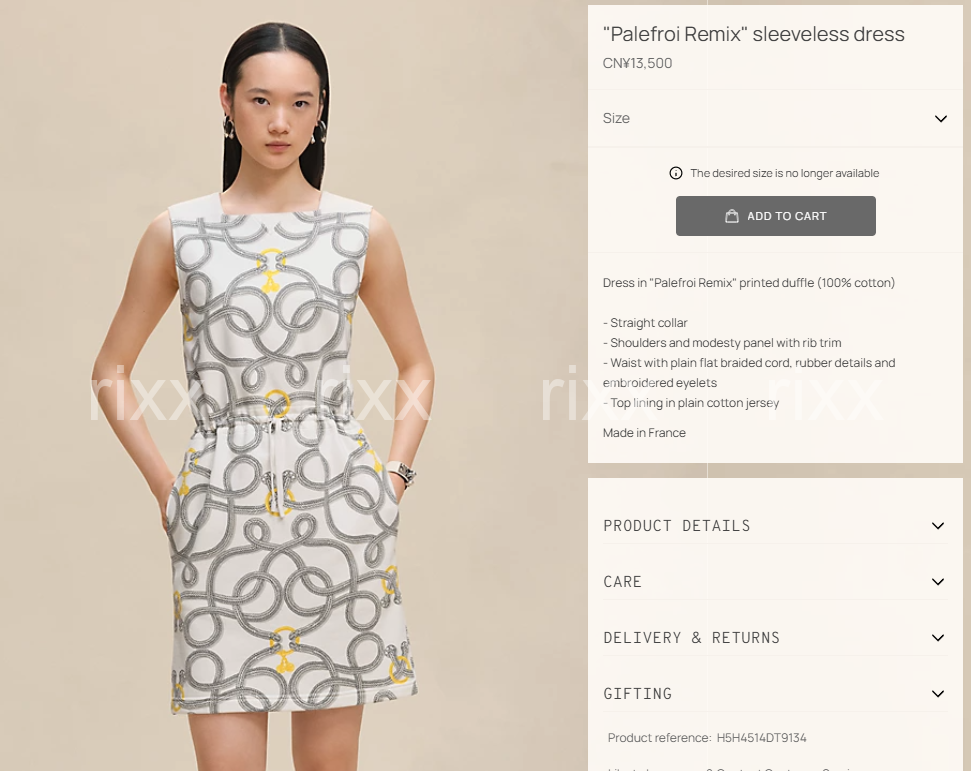Click the chevron beside Delivery & Returns
Screen dimensions: 971x771
(x=938, y=638)
